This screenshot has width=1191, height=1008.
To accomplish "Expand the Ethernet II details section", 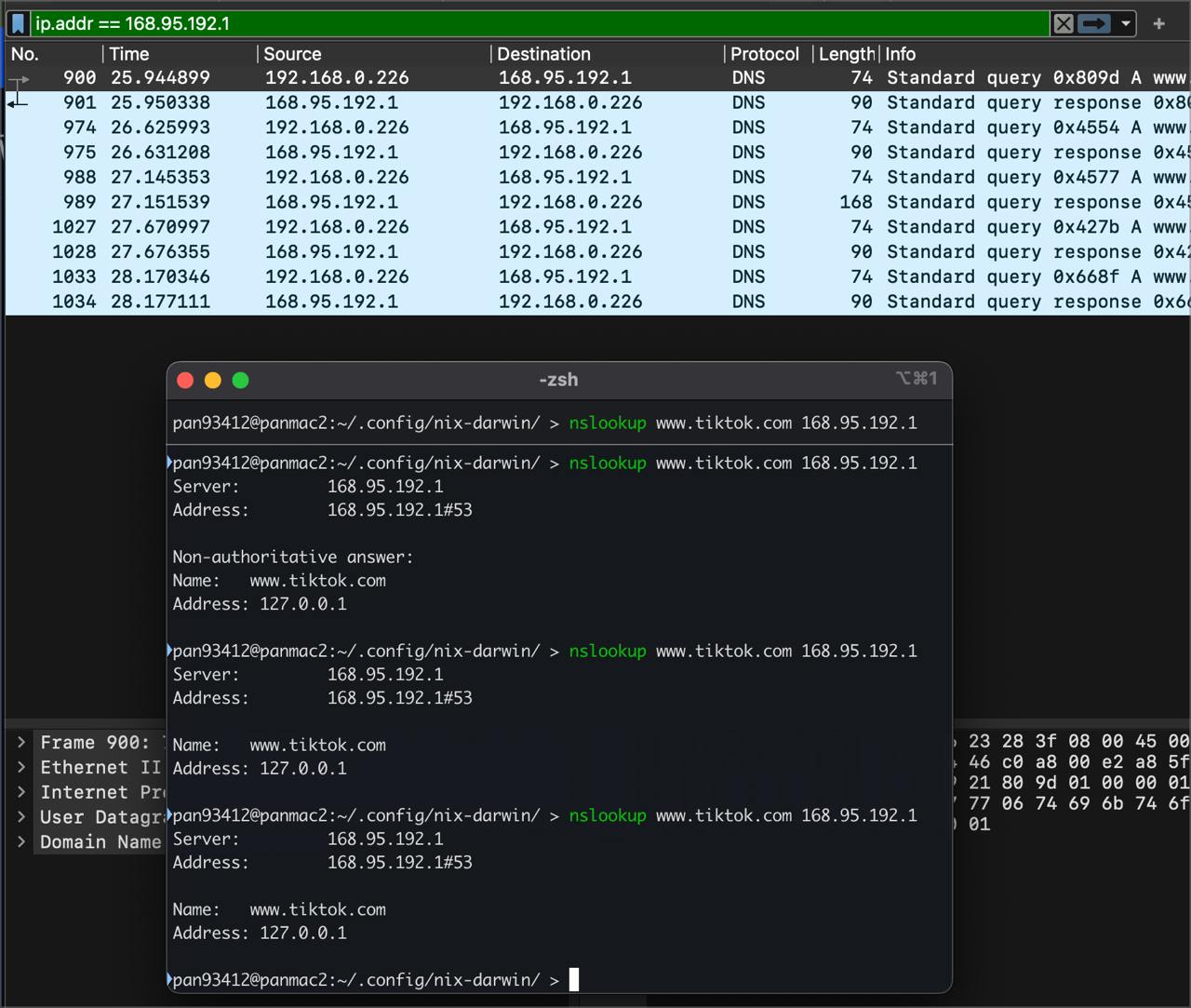I will [x=21, y=768].
